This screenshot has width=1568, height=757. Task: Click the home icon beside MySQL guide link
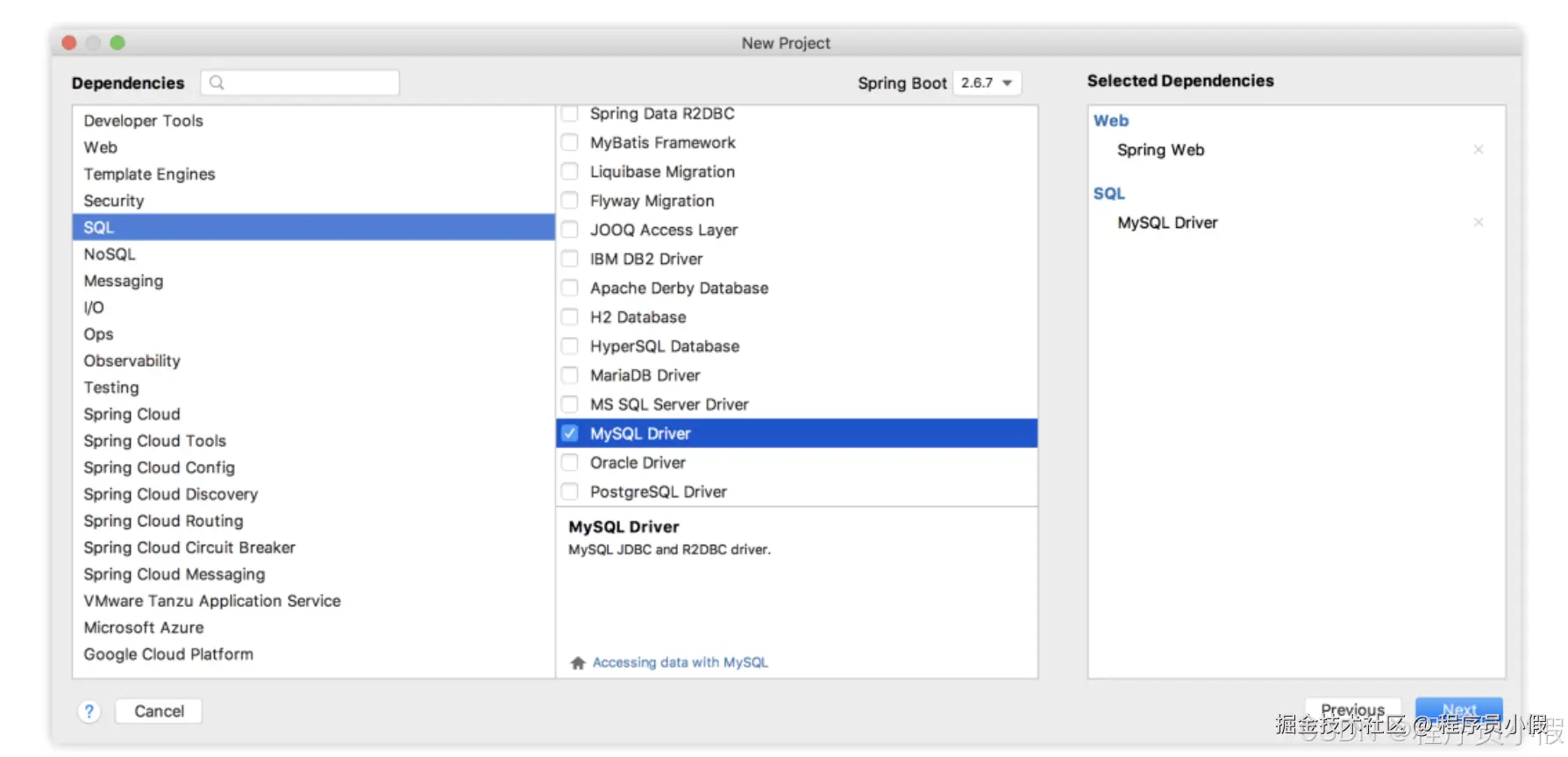(x=578, y=663)
